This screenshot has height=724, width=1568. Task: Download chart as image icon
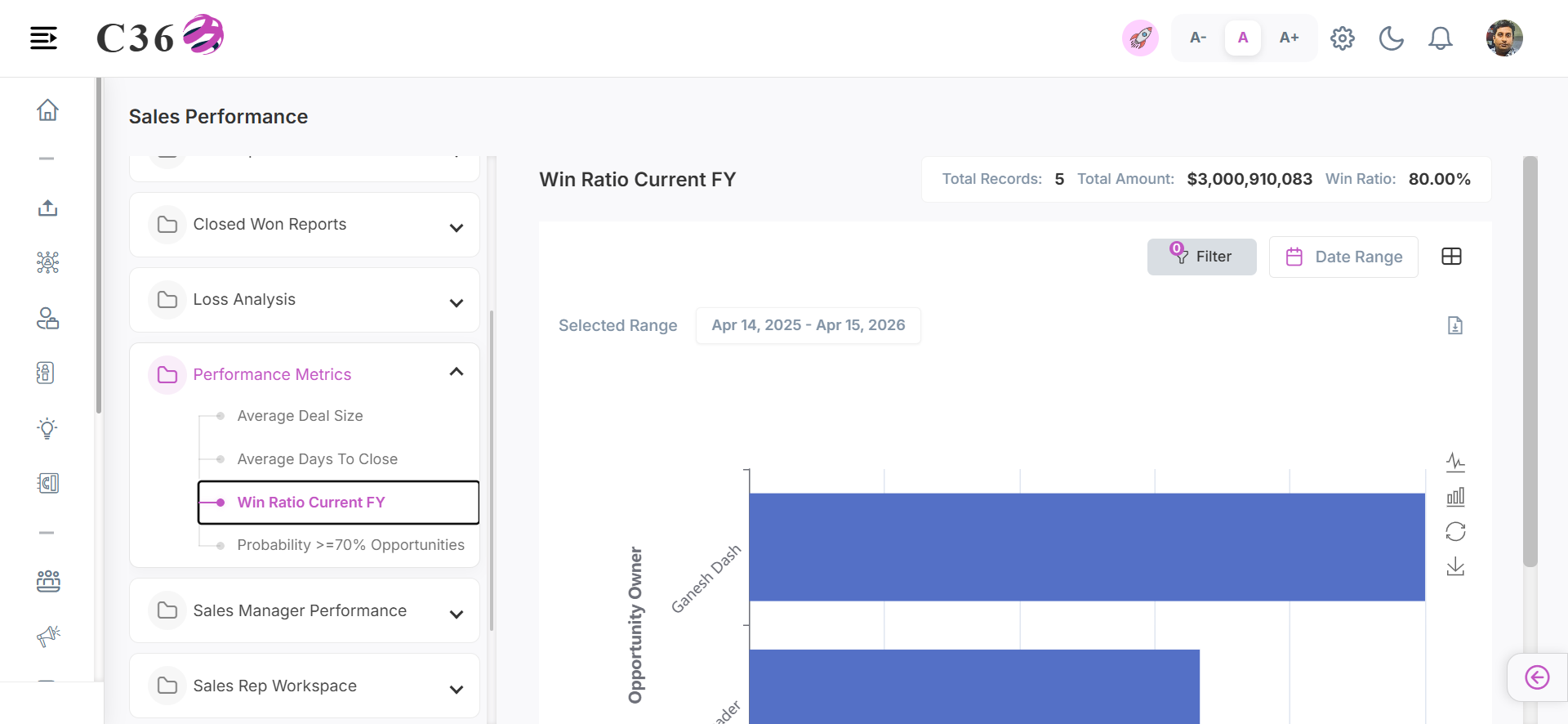point(1455,566)
